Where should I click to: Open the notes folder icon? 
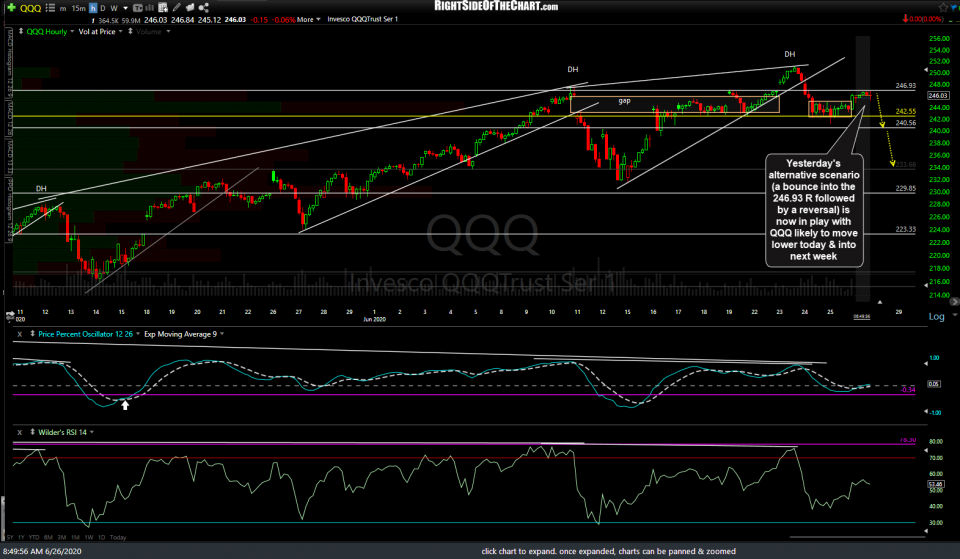pos(190,7)
